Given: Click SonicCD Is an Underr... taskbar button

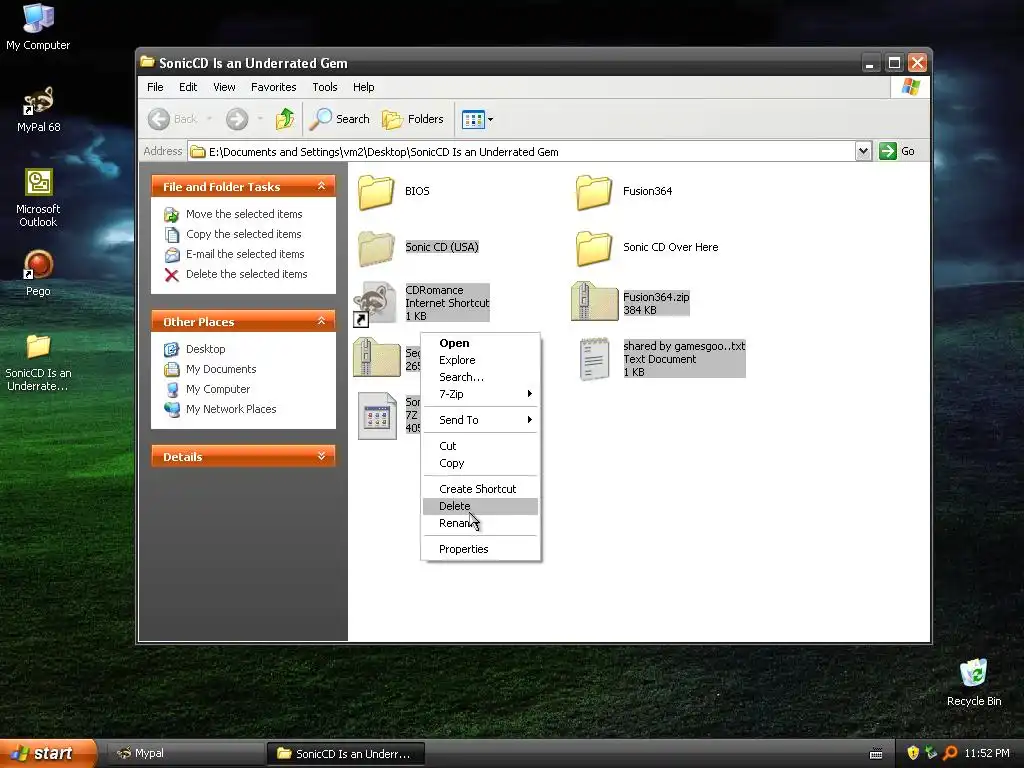Looking at the screenshot, I should pos(345,754).
